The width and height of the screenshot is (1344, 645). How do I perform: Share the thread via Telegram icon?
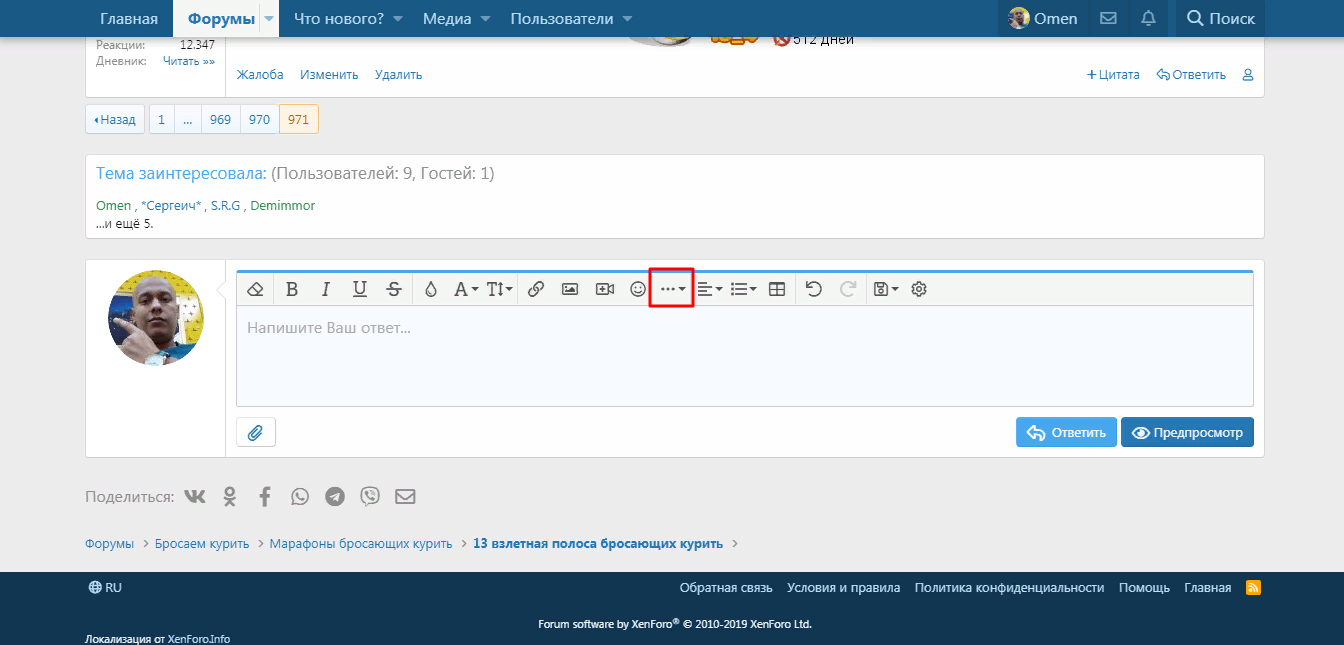tap(335, 496)
